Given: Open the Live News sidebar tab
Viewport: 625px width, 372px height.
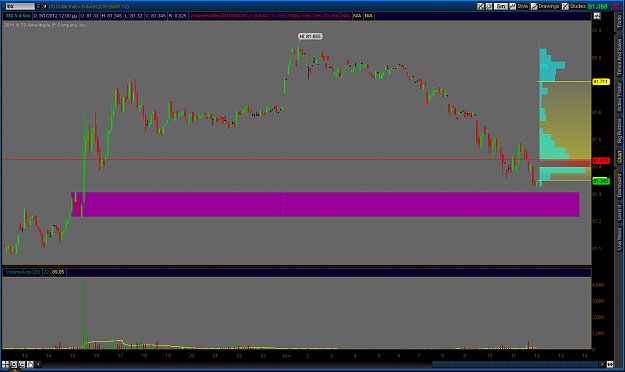Looking at the screenshot, I should click(619, 239).
